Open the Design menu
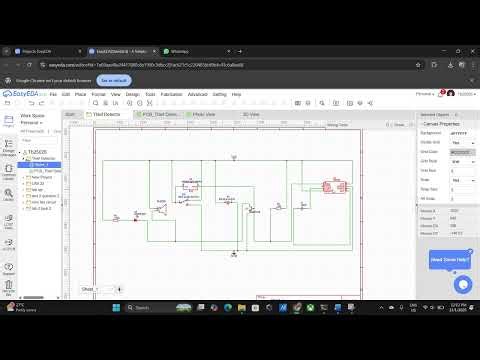The width and height of the screenshot is (480, 360). [132, 94]
